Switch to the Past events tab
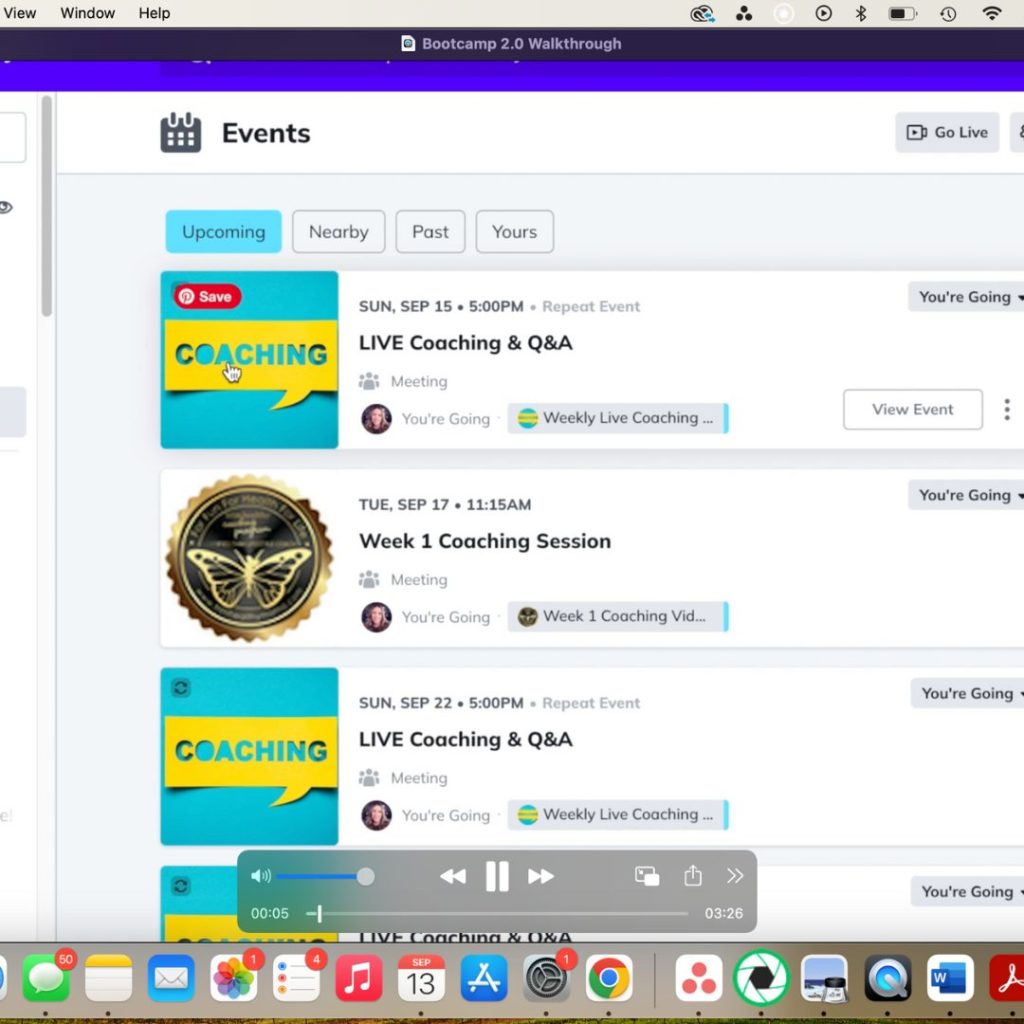 point(430,232)
